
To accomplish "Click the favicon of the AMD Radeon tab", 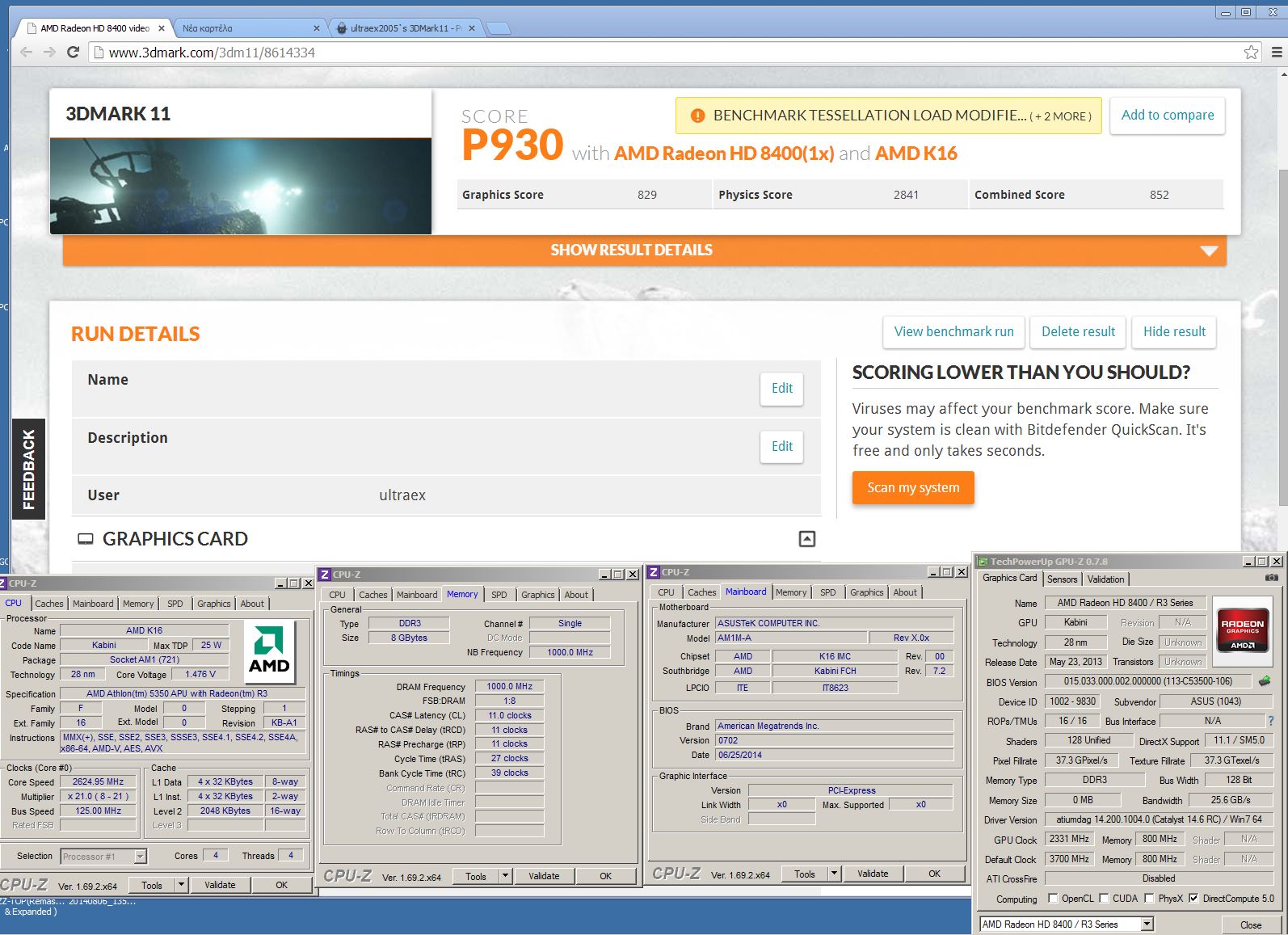I will pos(32,28).
